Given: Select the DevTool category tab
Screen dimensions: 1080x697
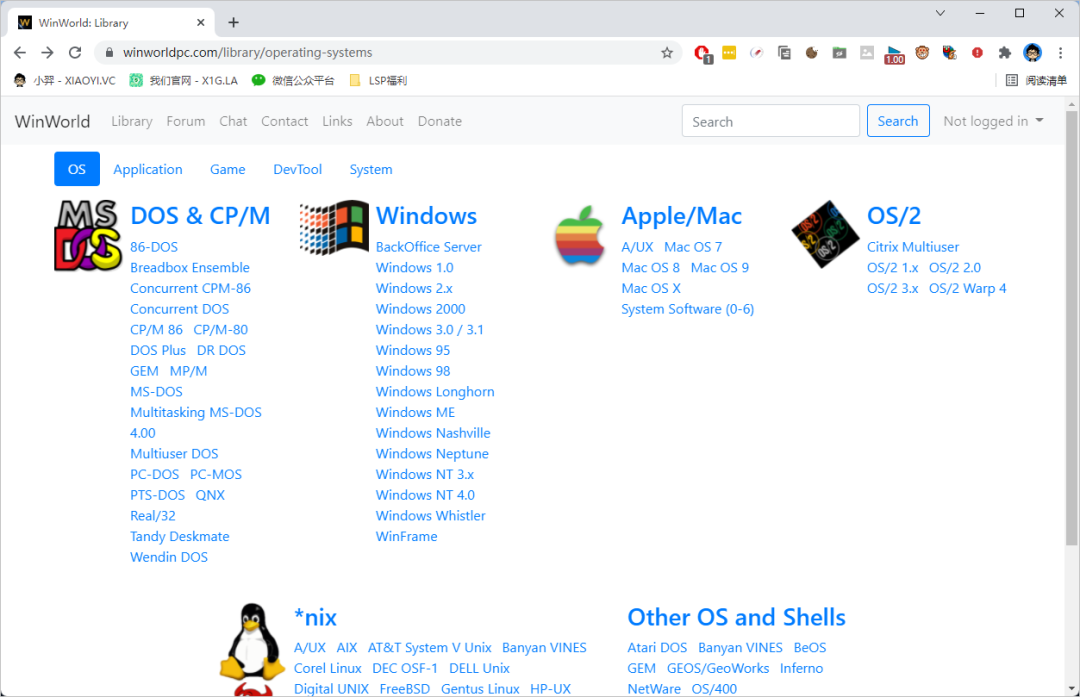Looking at the screenshot, I should [298, 169].
